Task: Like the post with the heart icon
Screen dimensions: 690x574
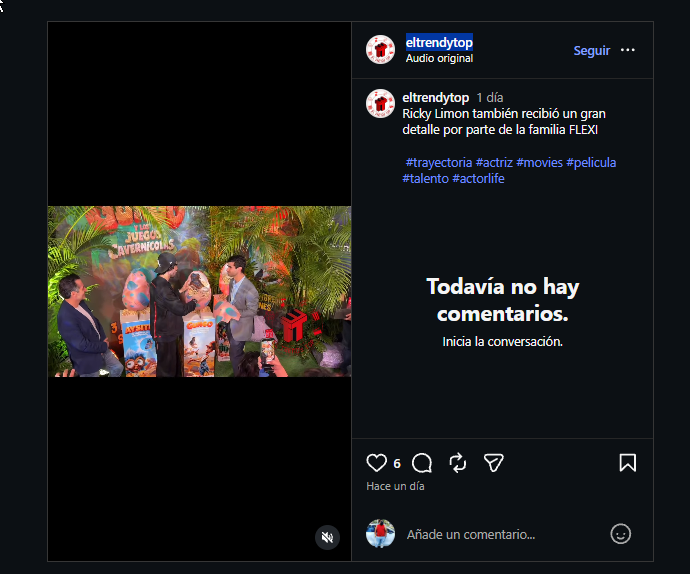Action: pos(376,463)
